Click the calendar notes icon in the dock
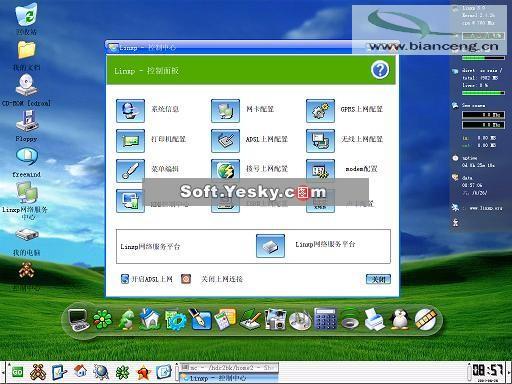Viewport: 512px width, 384px height. tap(225, 319)
